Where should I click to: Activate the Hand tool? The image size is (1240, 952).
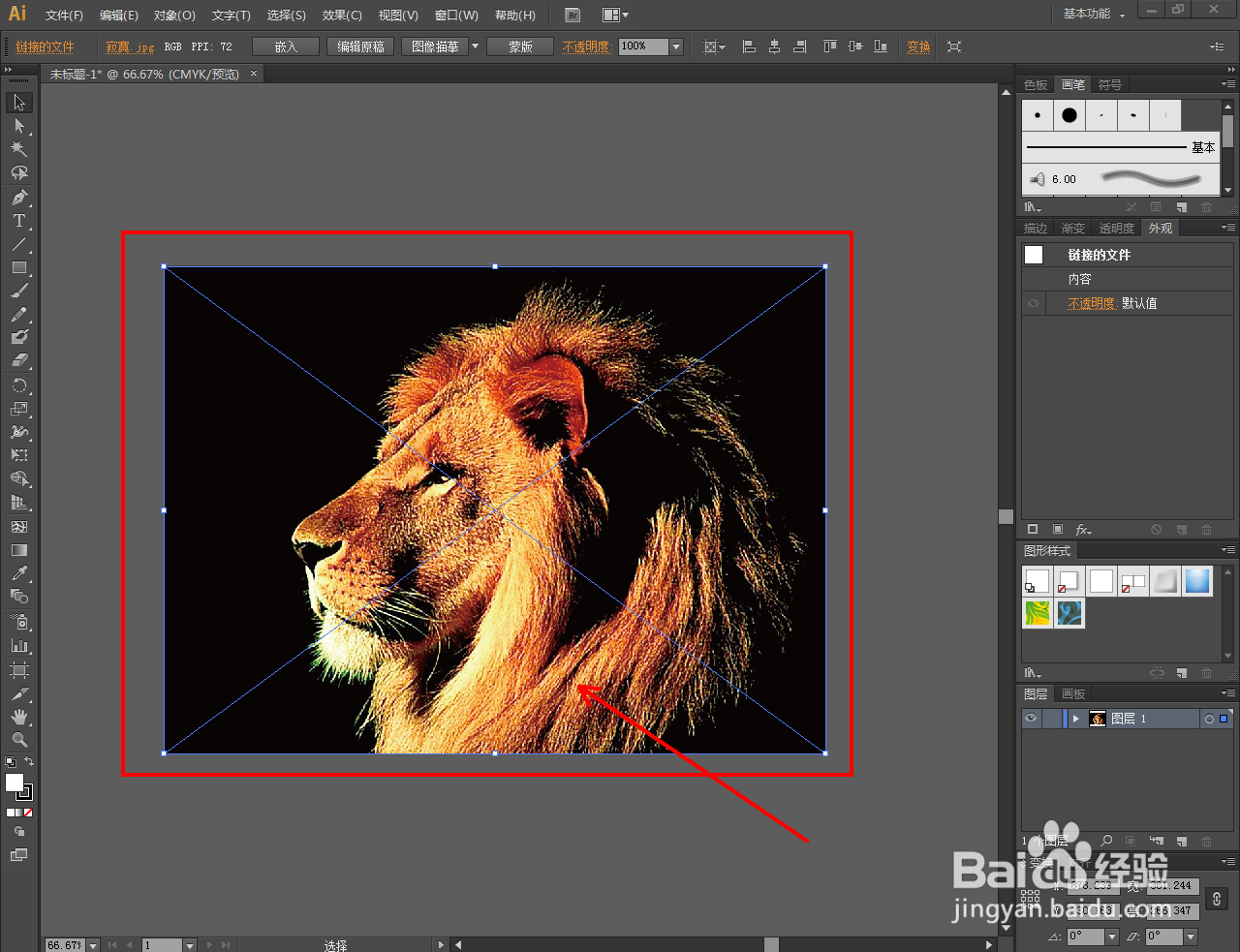tap(18, 717)
